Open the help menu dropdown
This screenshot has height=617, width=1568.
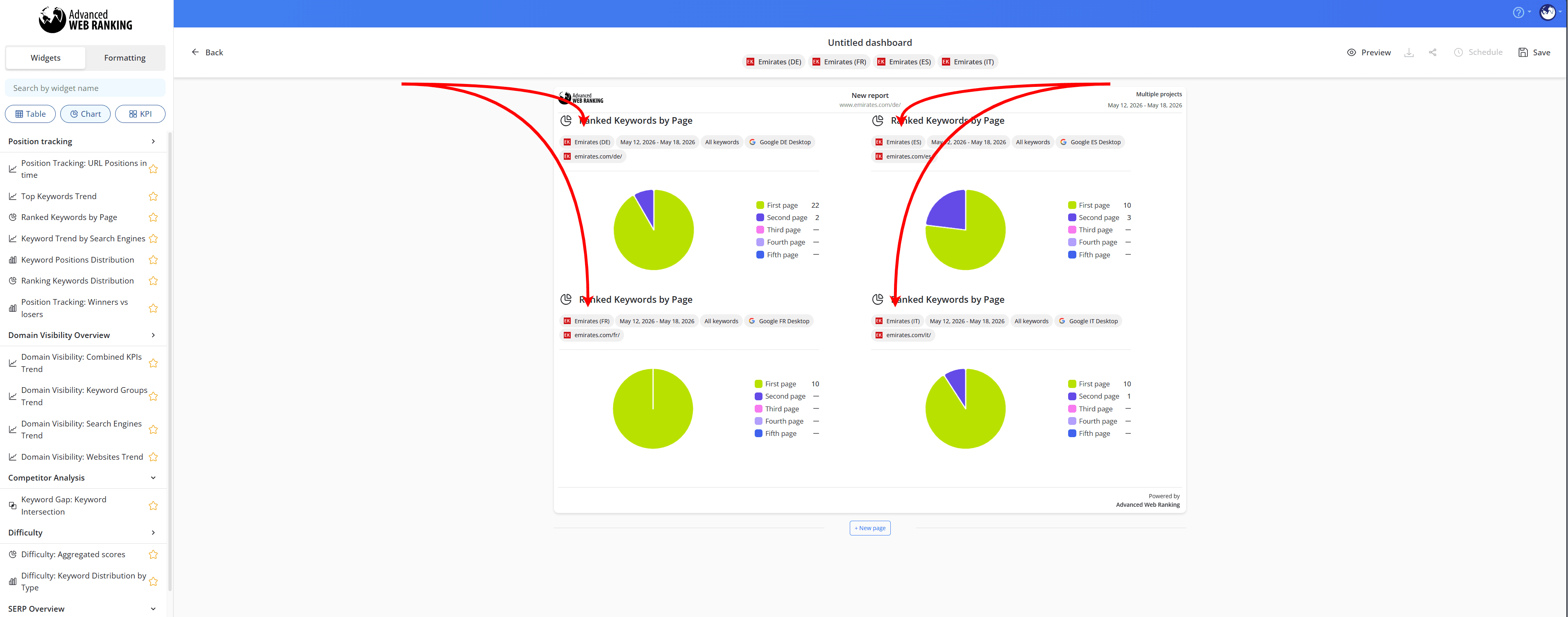[1521, 12]
